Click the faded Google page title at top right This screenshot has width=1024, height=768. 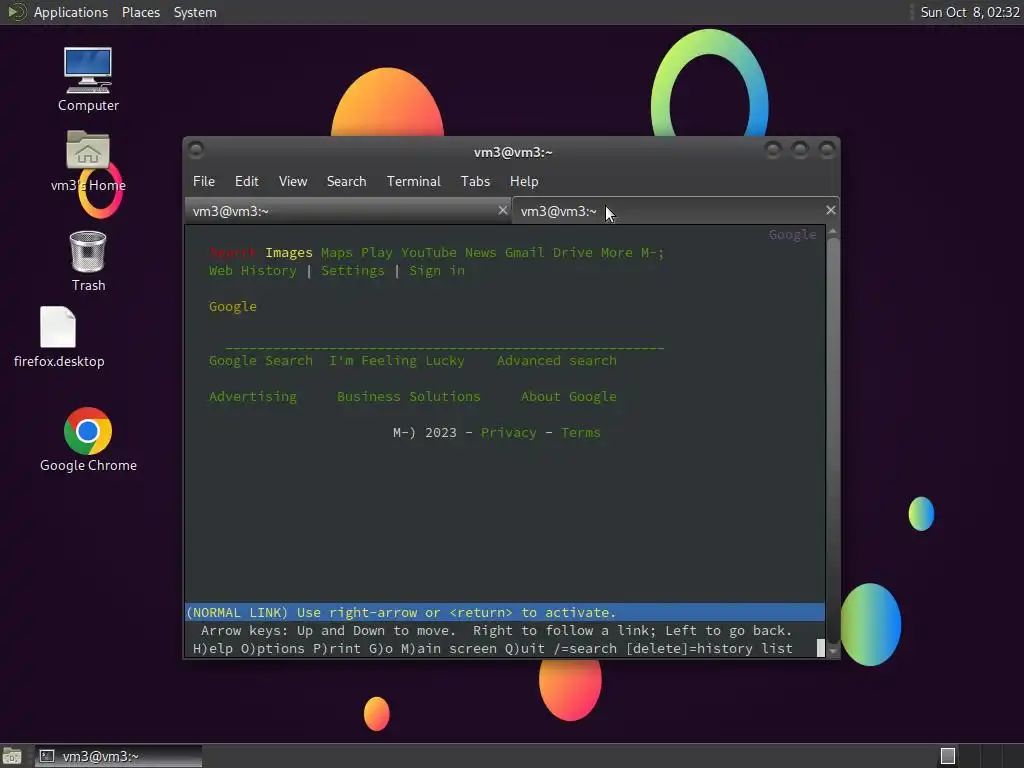792,234
